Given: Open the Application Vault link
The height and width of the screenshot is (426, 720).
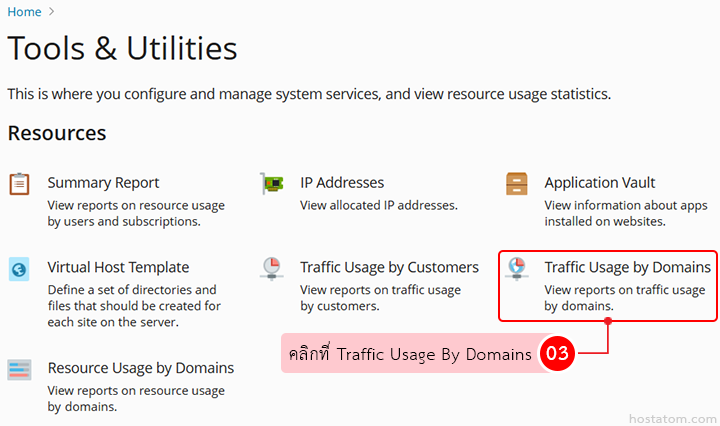Looking at the screenshot, I should 600,183.
